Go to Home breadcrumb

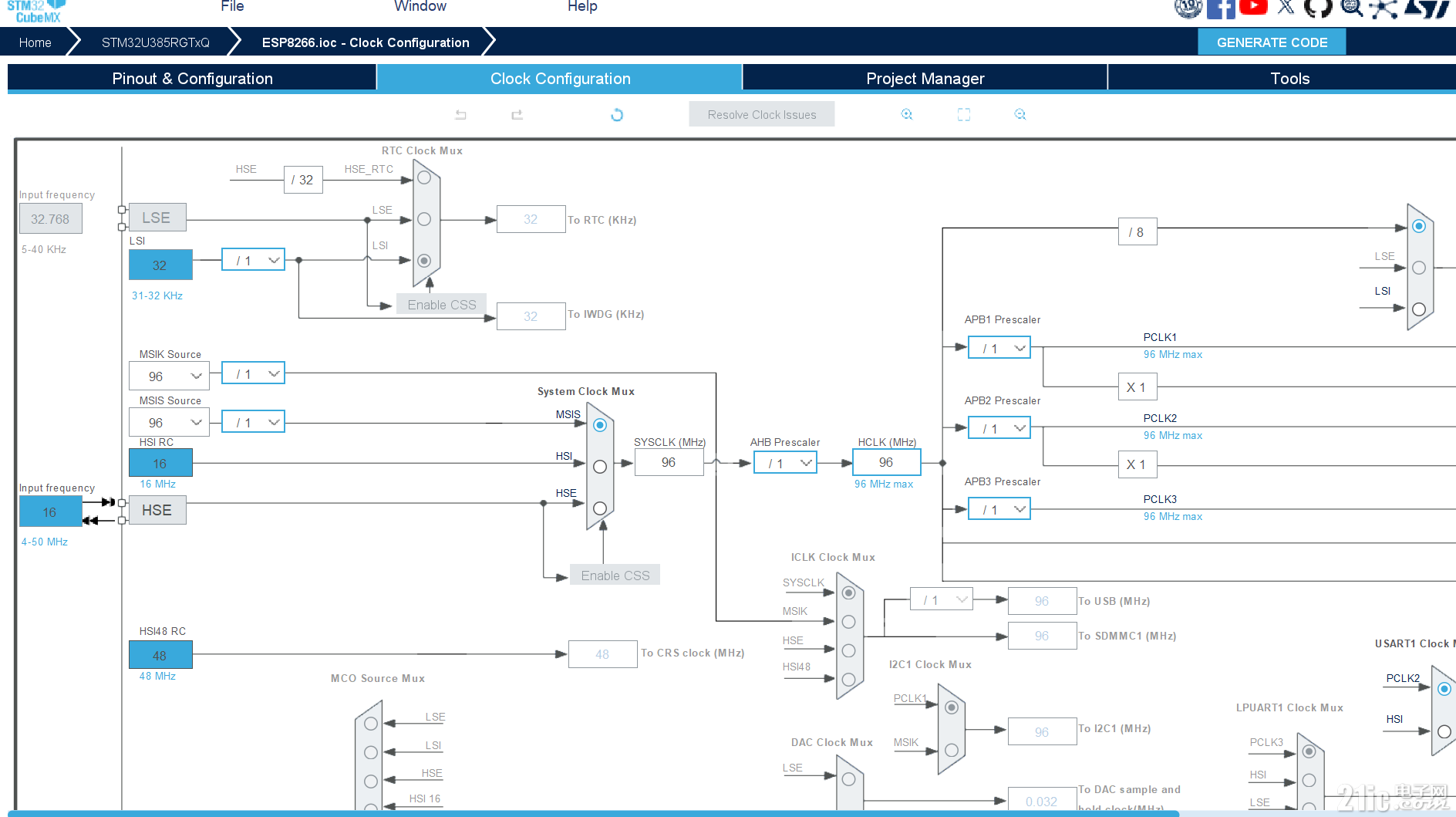[x=35, y=42]
